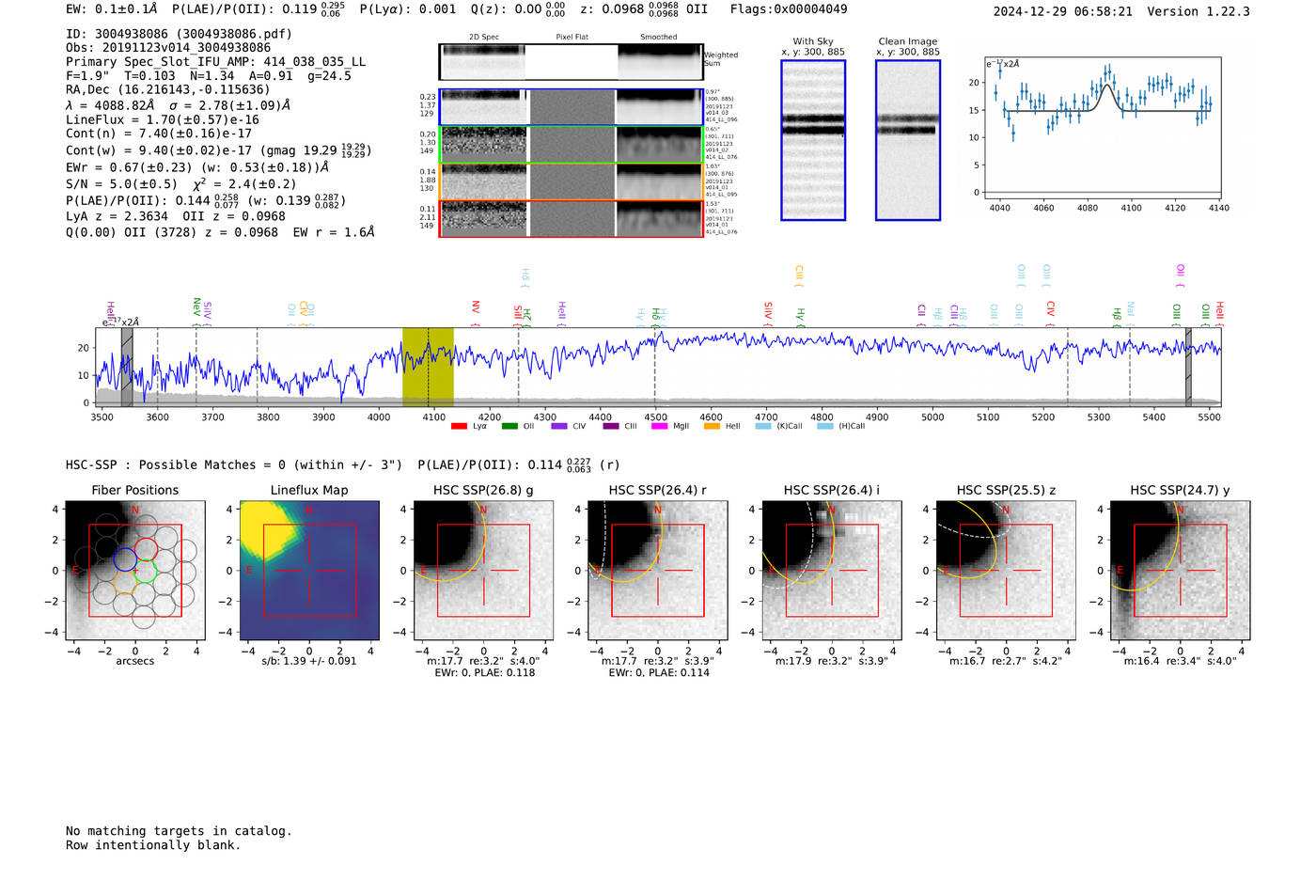Click 'No matching targets in catalog.' text
This screenshot has width=1316, height=896.
coord(179,831)
